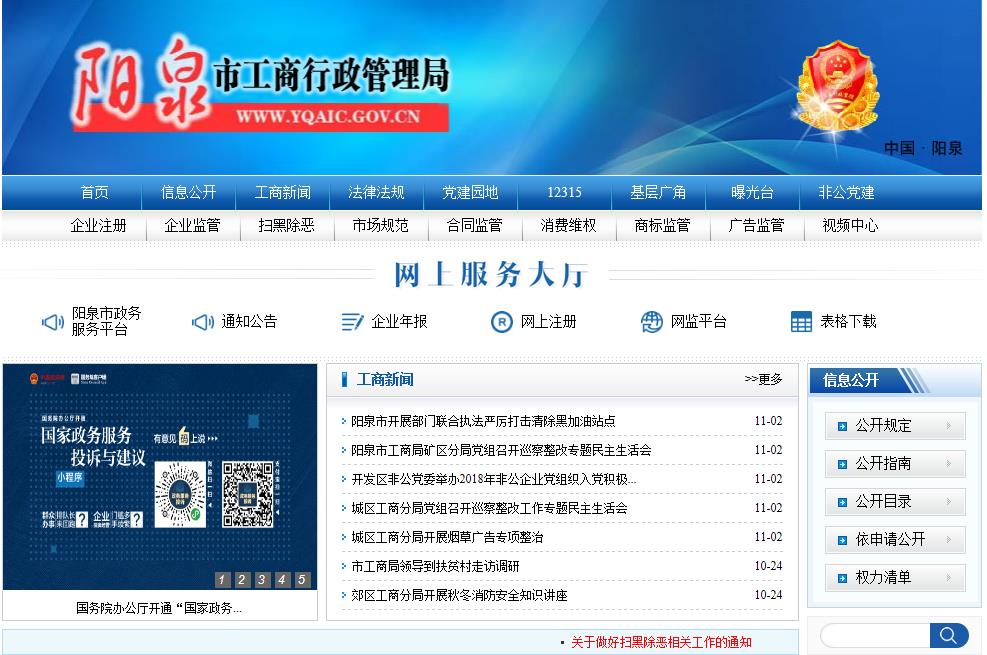
Task: Click the magnifier icon to search
Action: [x=947, y=634]
